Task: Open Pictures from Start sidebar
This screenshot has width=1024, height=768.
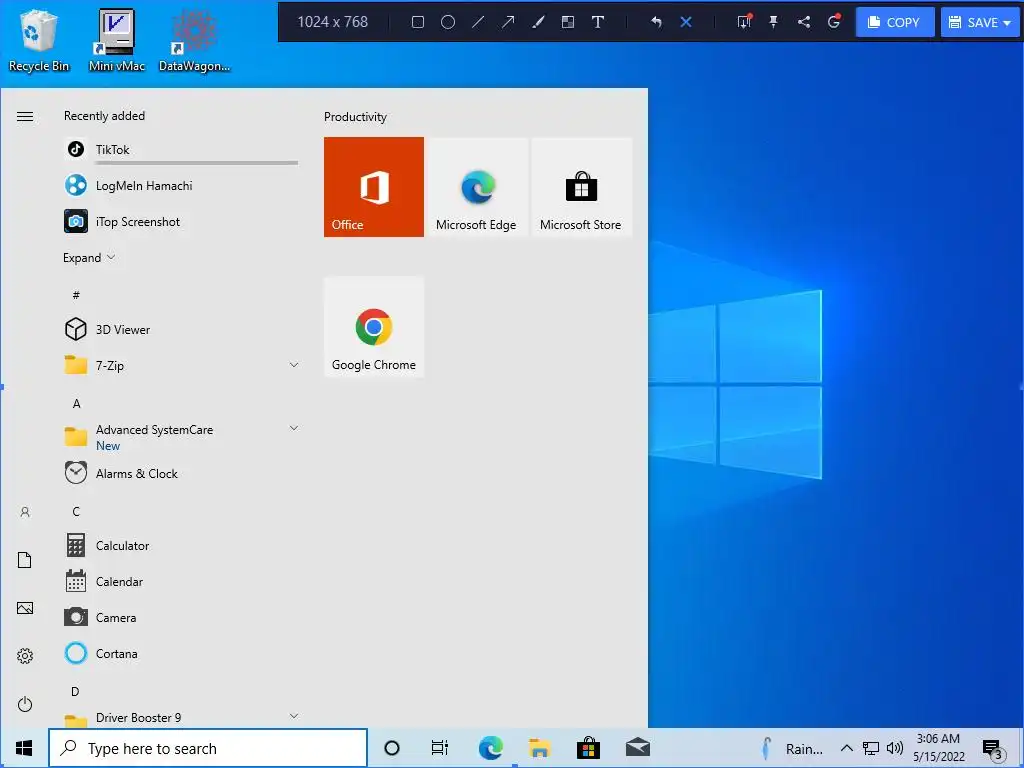Action: pos(25,608)
